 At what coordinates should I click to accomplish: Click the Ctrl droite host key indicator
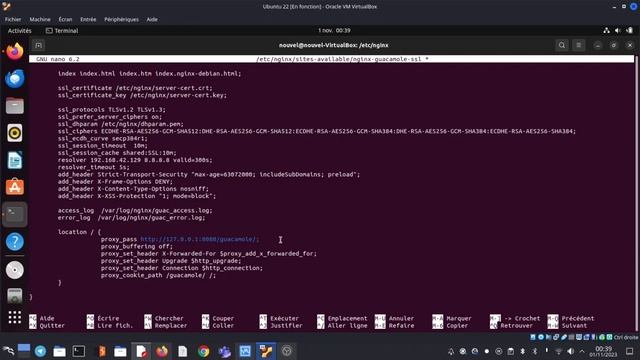625,337
